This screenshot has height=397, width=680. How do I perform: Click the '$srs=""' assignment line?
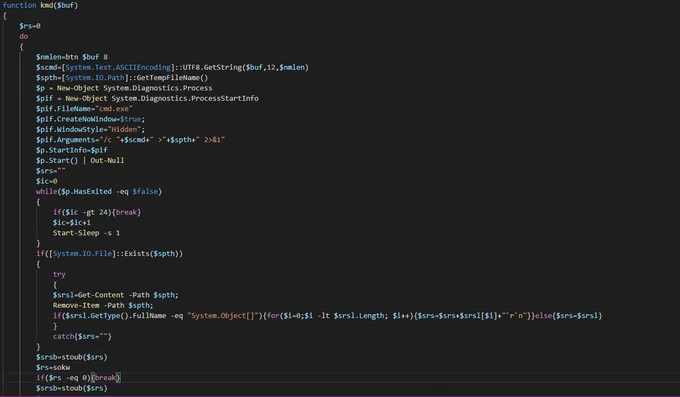tap(51, 171)
